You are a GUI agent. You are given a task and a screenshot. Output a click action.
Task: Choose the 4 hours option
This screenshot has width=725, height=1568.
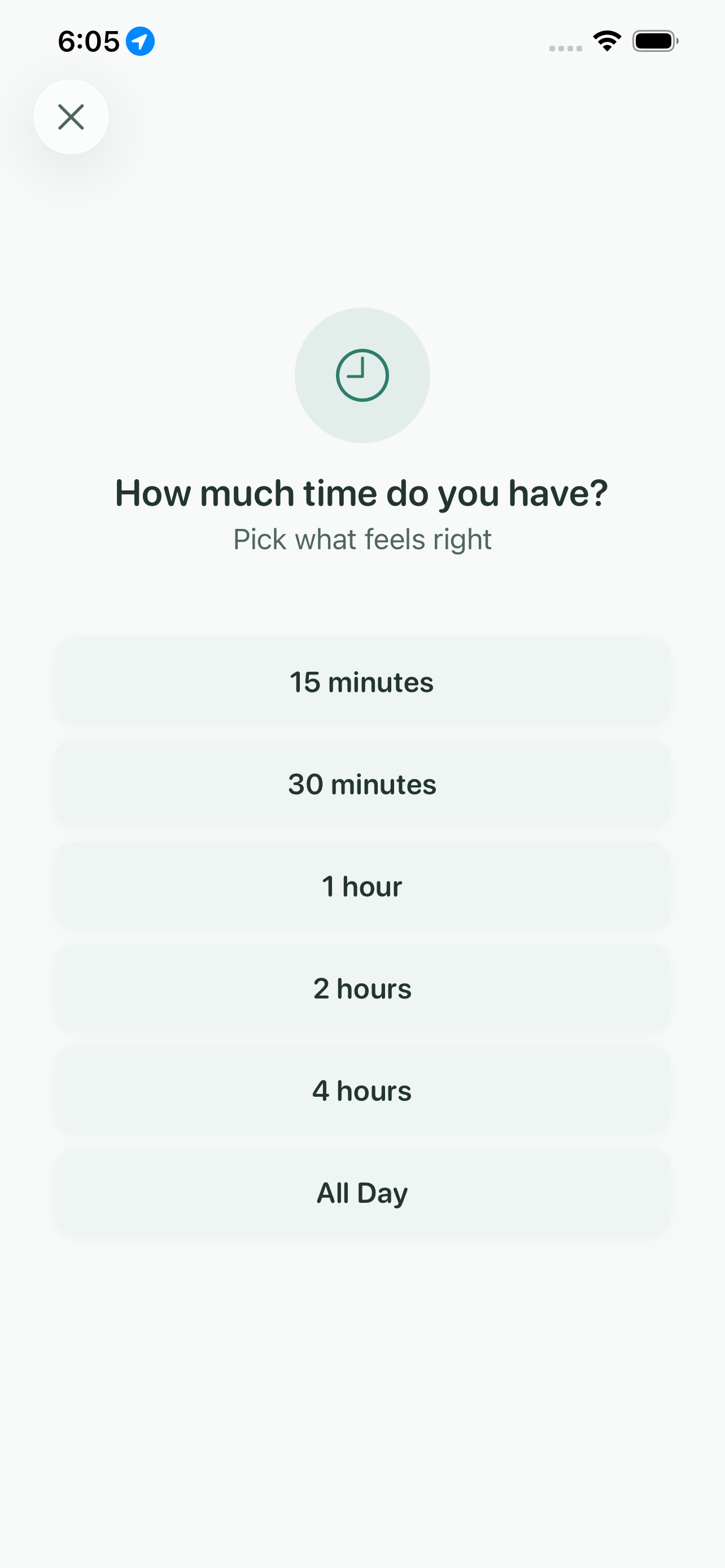coord(363,1090)
